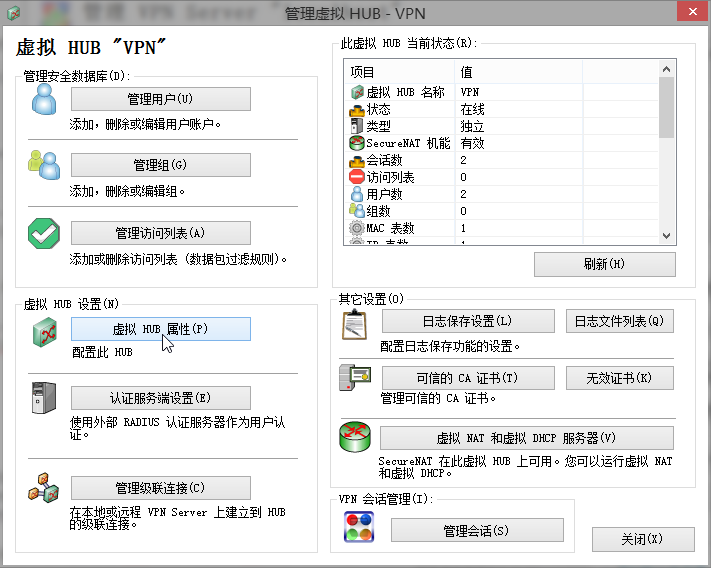Click the group icon beside 管理组
The height and width of the screenshot is (568, 711).
(x=45, y=165)
